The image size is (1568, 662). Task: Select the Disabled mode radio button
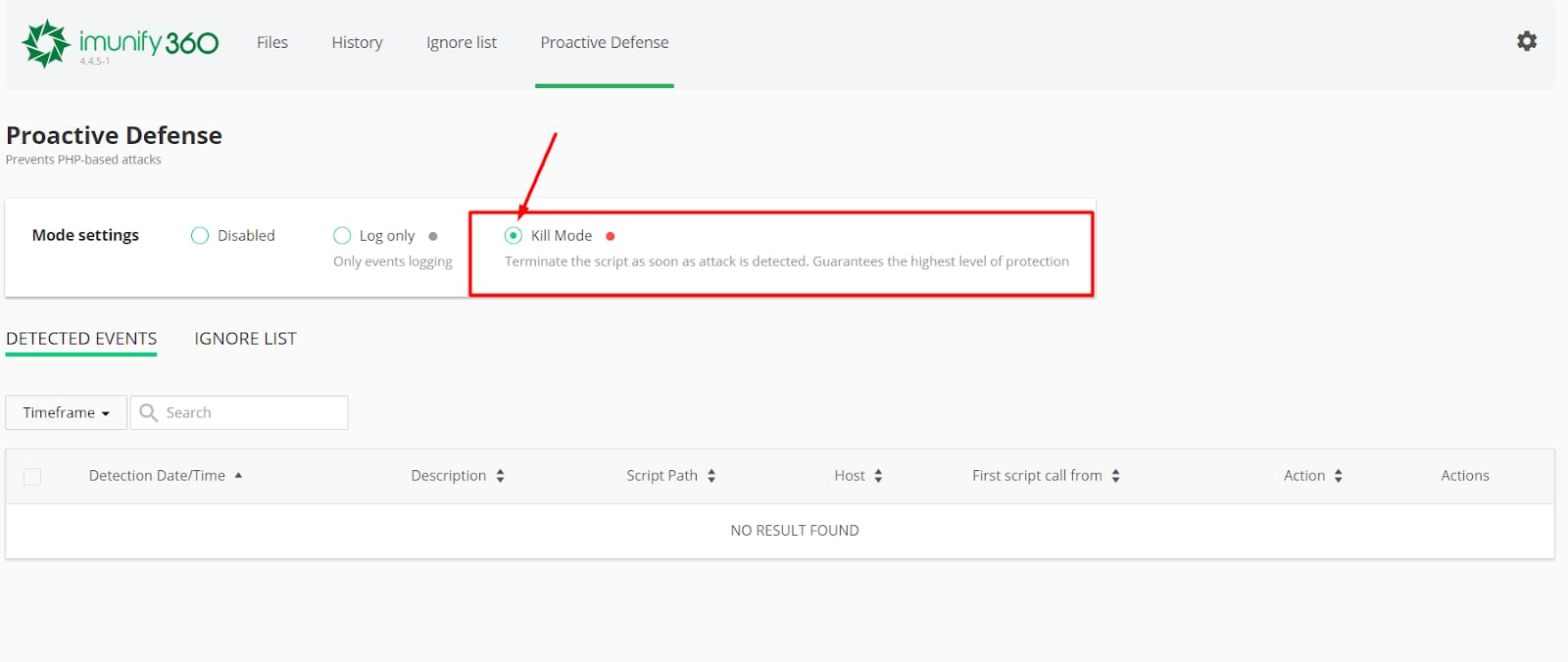(x=200, y=236)
